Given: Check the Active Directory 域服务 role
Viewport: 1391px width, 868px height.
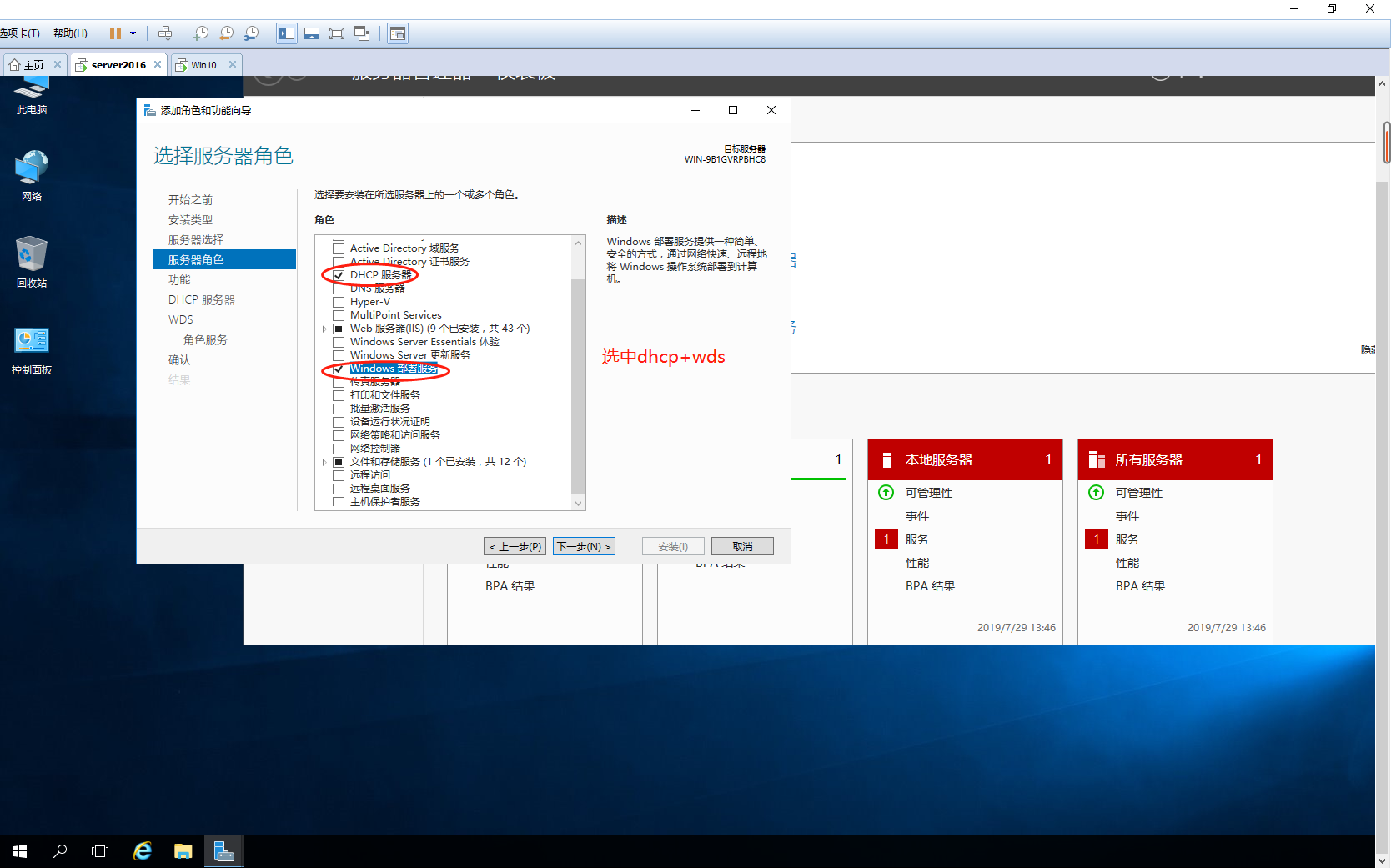Looking at the screenshot, I should [339, 248].
